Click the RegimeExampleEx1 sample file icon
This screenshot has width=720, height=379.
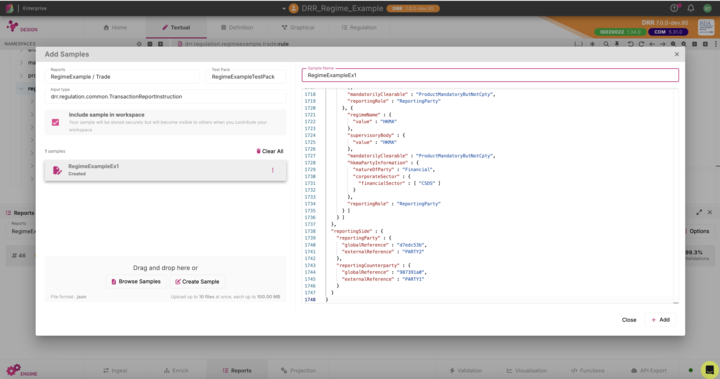tap(57, 170)
